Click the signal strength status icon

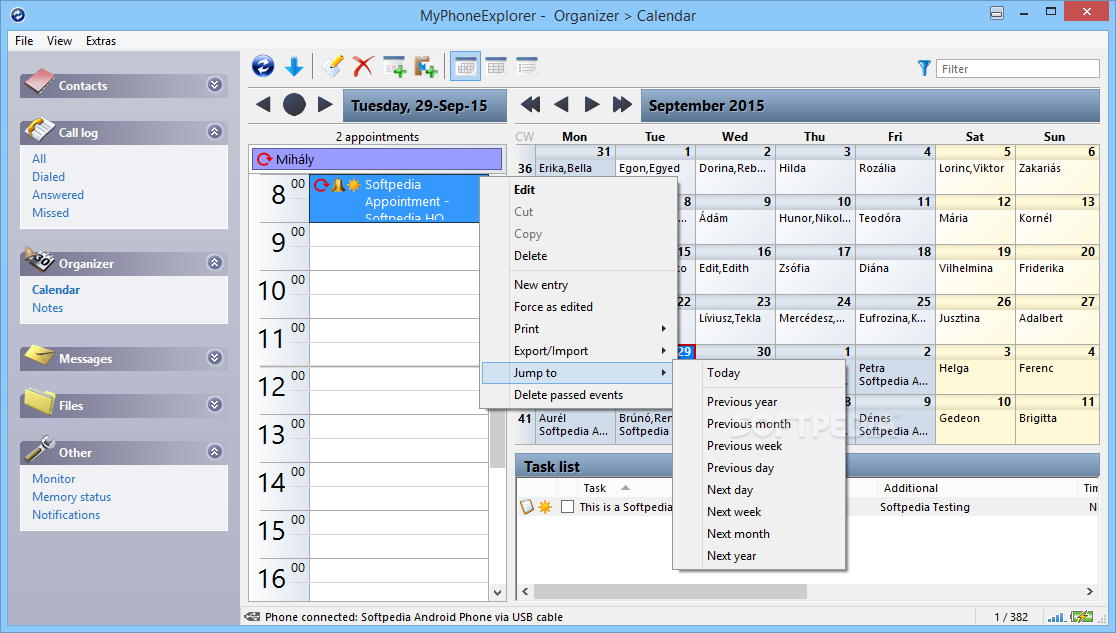pyautogui.click(x=1056, y=617)
